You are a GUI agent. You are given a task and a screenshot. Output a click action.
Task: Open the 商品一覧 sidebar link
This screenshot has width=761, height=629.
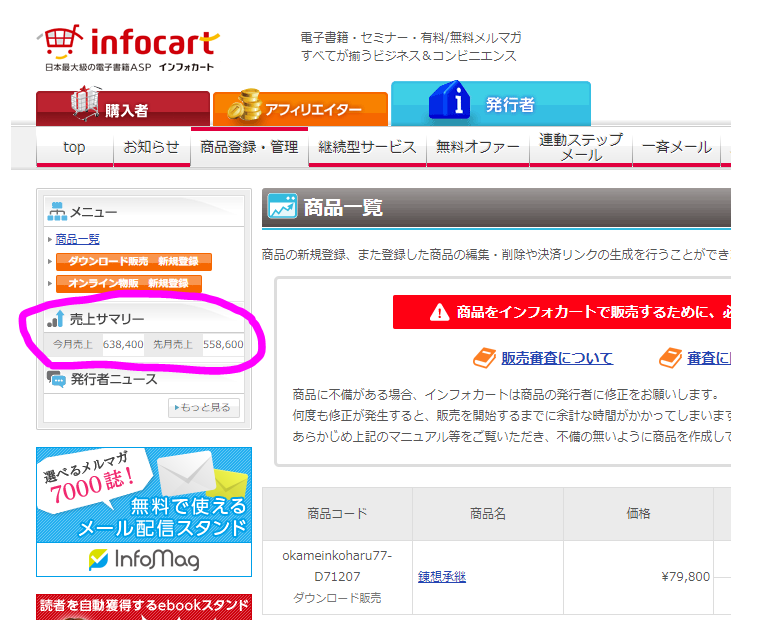[77, 239]
